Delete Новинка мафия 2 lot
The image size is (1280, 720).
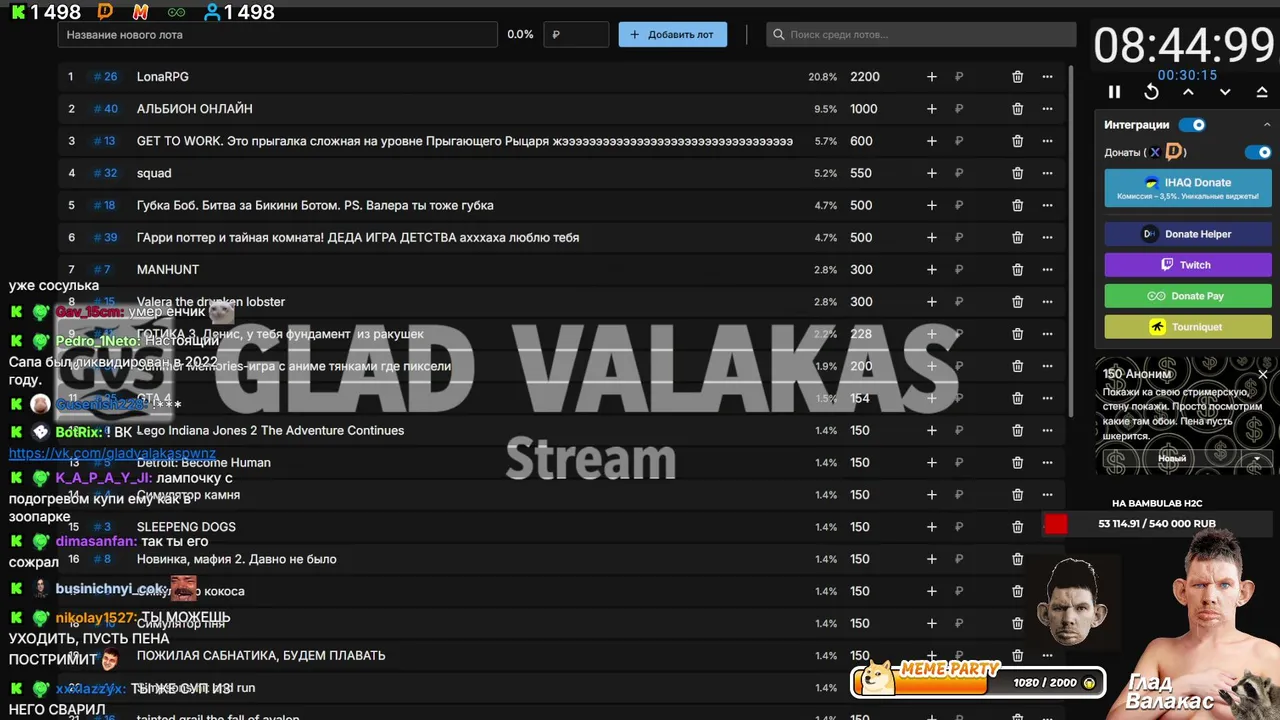(x=1017, y=559)
